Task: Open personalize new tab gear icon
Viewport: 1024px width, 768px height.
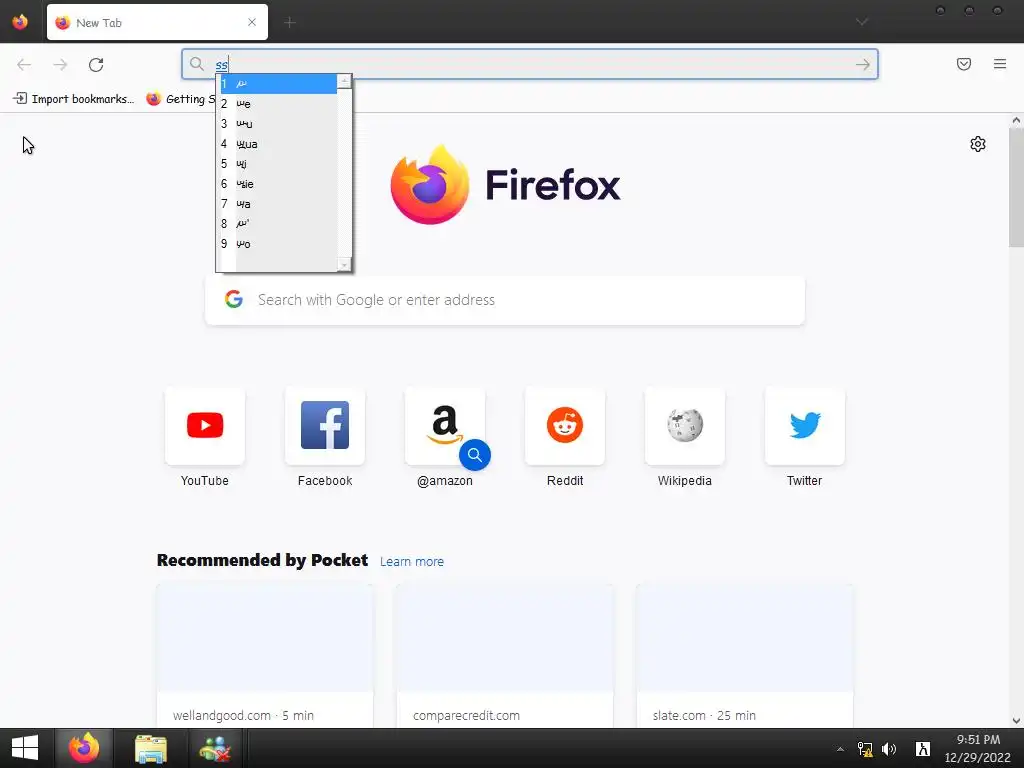Action: pos(978,144)
